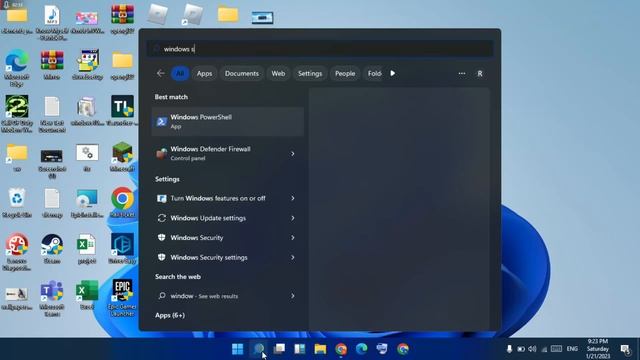Click the battery icon in system tray

(x=521, y=349)
